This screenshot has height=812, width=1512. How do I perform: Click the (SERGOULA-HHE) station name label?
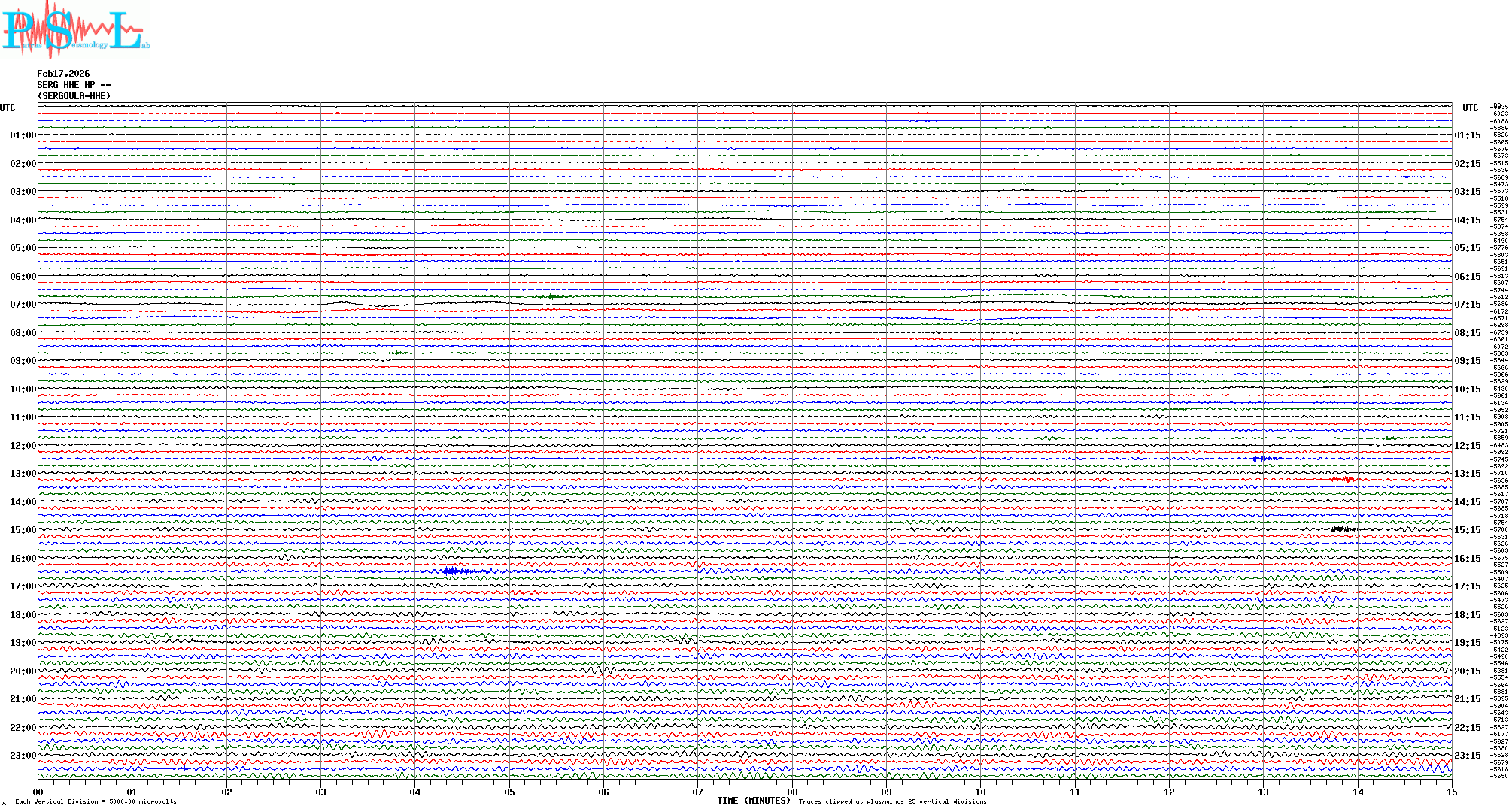(x=74, y=96)
